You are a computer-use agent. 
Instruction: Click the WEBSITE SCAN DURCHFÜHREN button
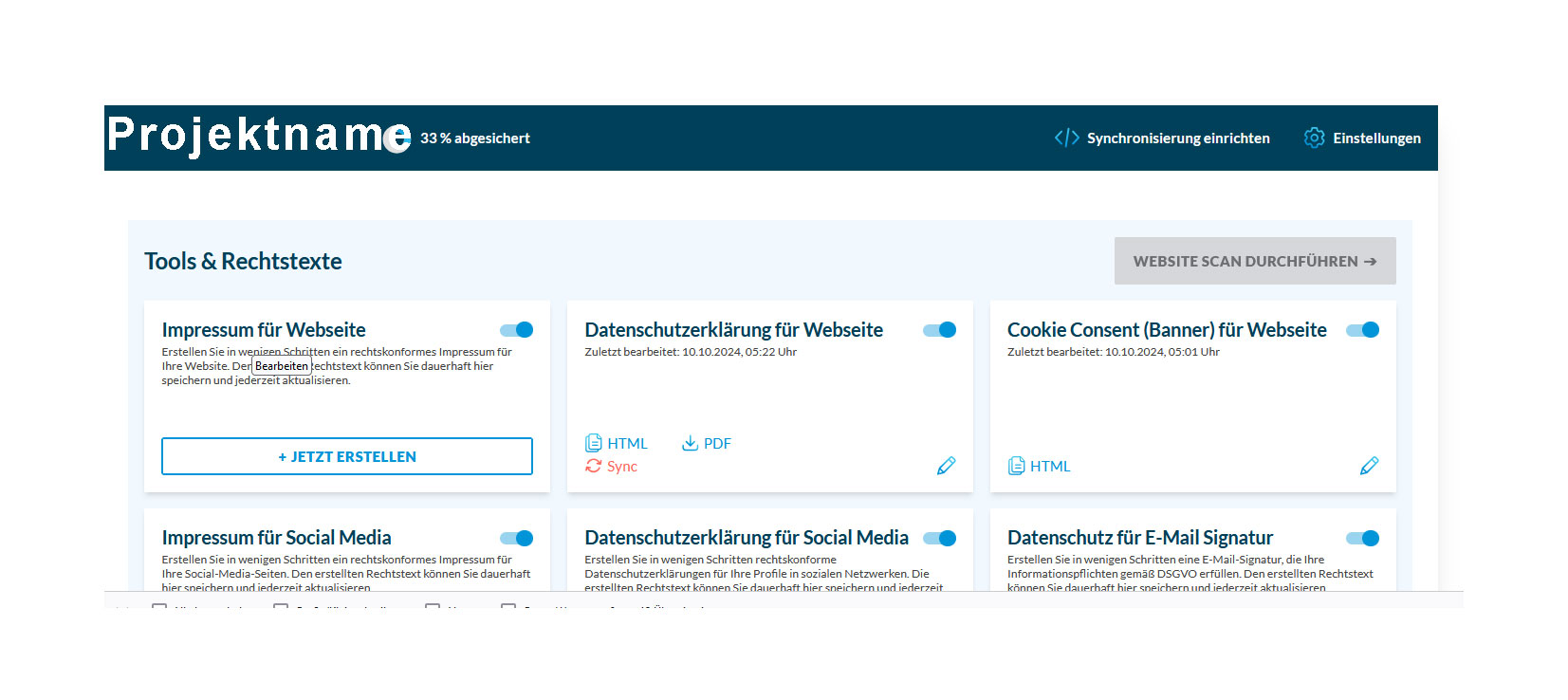1255,261
